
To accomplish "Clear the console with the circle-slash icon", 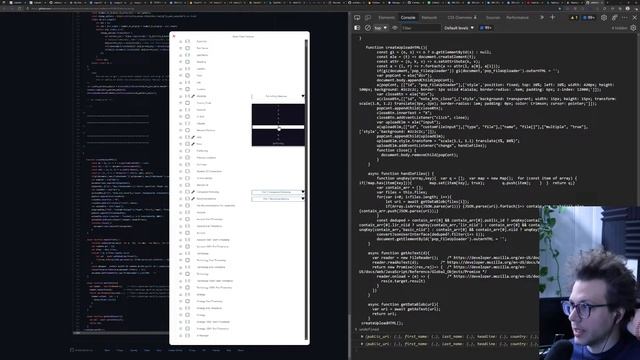I will [368, 28].
